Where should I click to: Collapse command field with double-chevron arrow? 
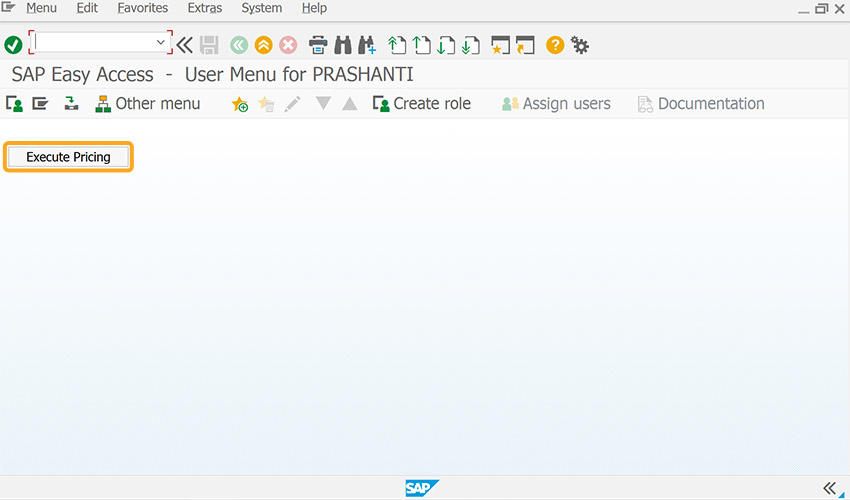tap(185, 45)
